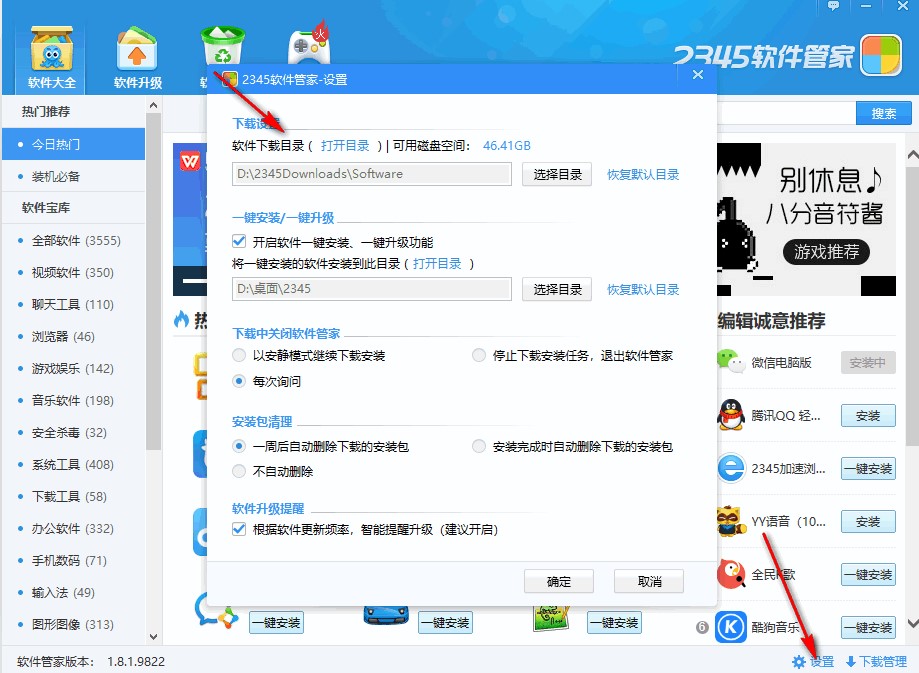Close the settings dialog
Image resolution: width=919 pixels, height=673 pixels.
tap(697, 75)
